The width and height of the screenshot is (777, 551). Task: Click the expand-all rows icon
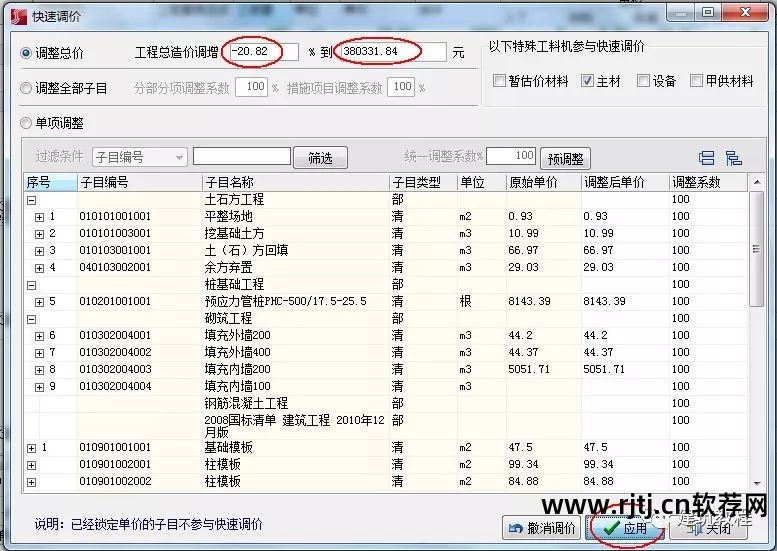click(x=706, y=158)
